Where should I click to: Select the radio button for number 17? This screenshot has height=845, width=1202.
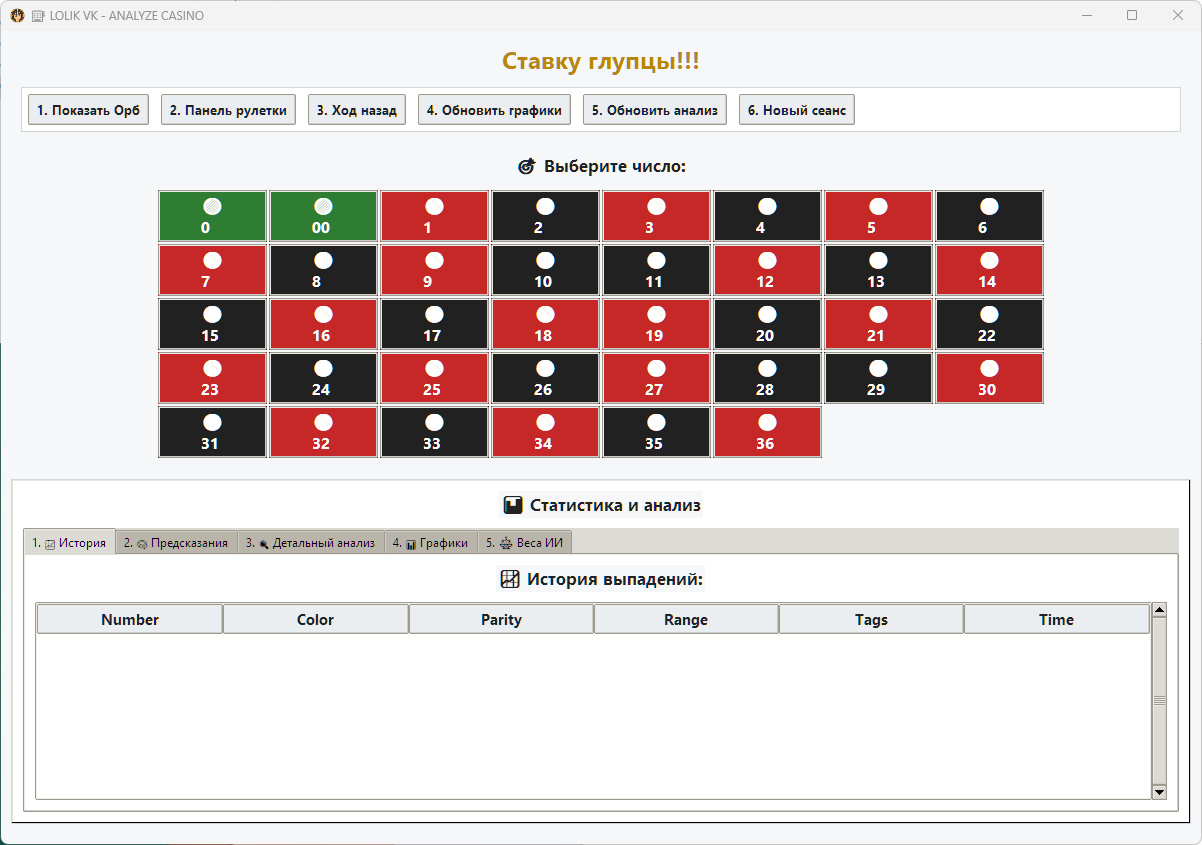[x=434, y=324]
